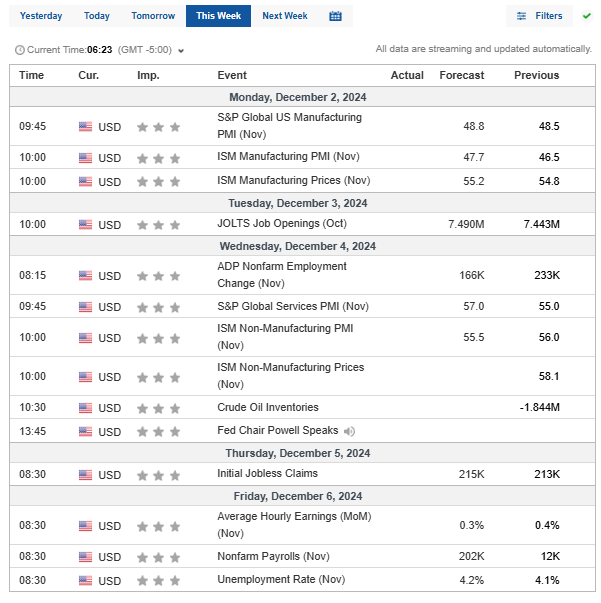Open the custom dates calendar icon

click(335, 16)
